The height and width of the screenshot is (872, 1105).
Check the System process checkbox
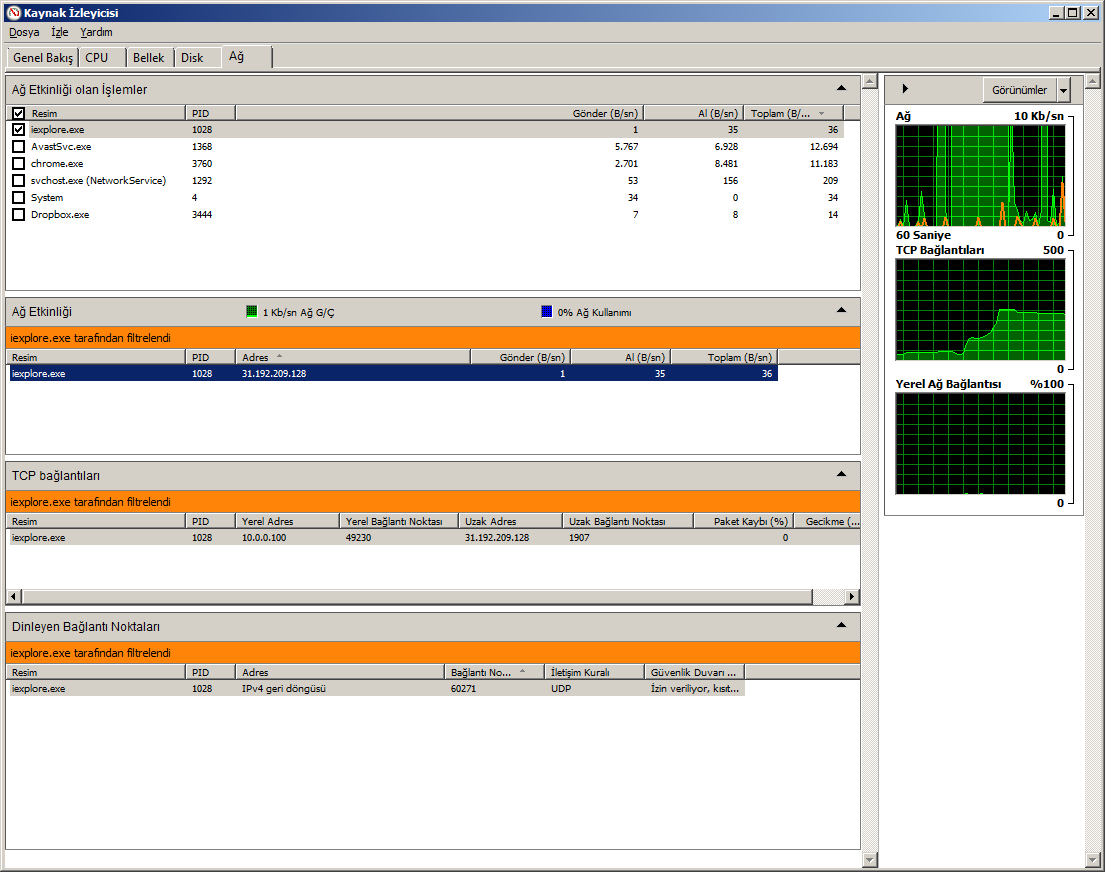[x=19, y=197]
